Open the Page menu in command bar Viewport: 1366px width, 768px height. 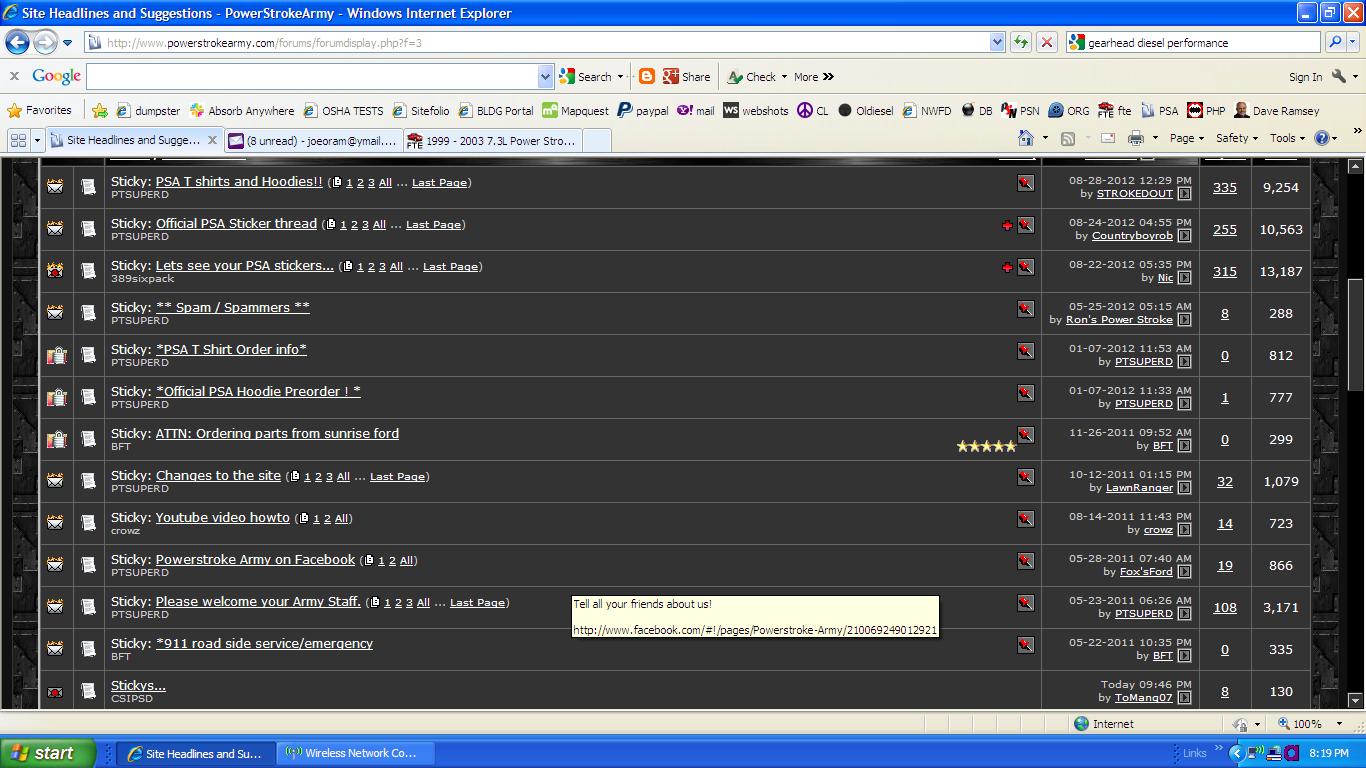(x=1186, y=138)
